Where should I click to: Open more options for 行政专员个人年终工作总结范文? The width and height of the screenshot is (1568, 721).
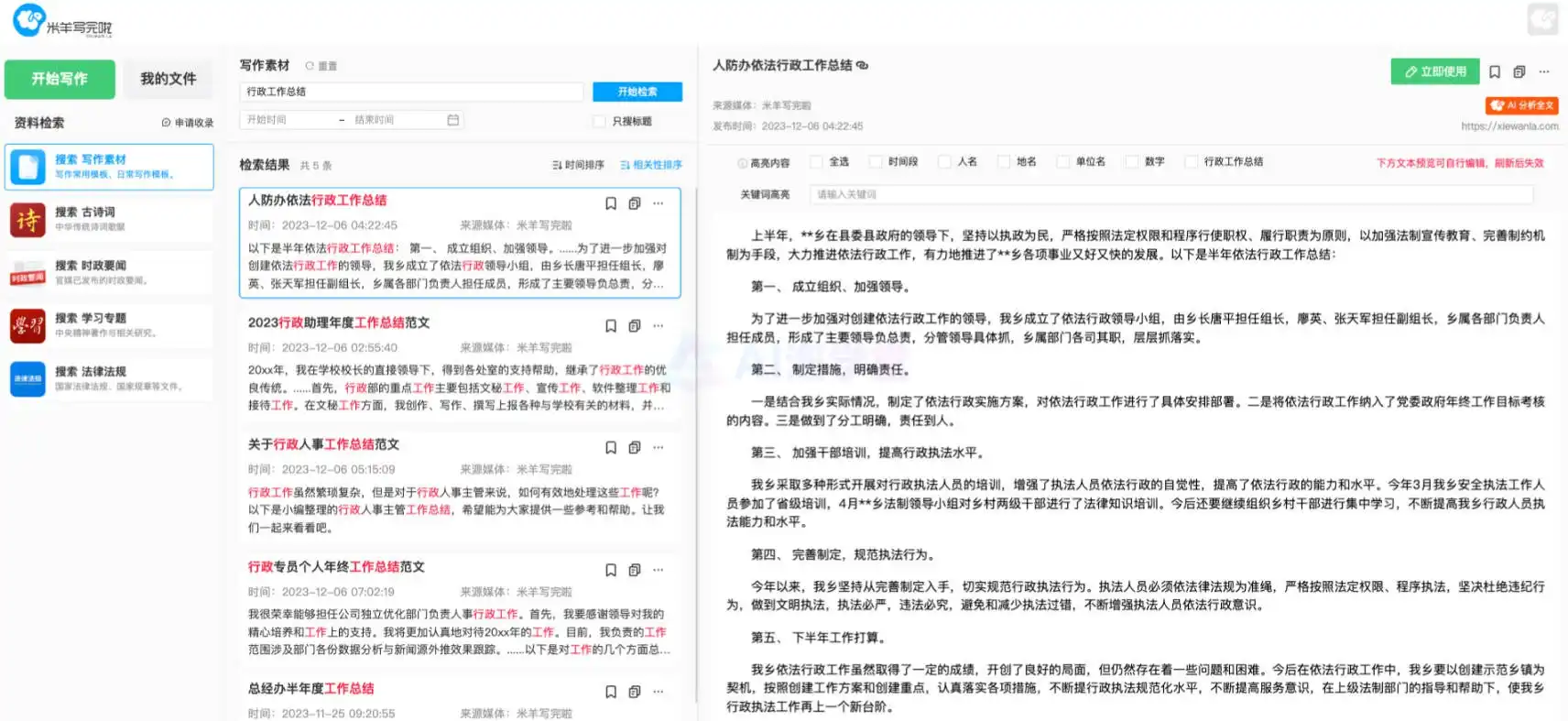tap(659, 570)
